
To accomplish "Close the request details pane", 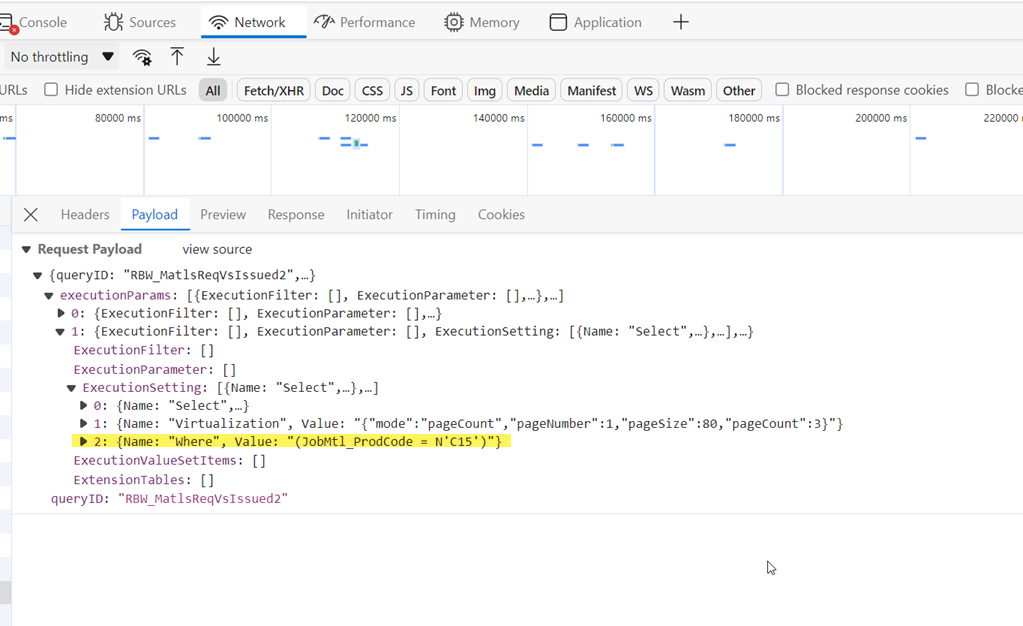I will pos(31,214).
